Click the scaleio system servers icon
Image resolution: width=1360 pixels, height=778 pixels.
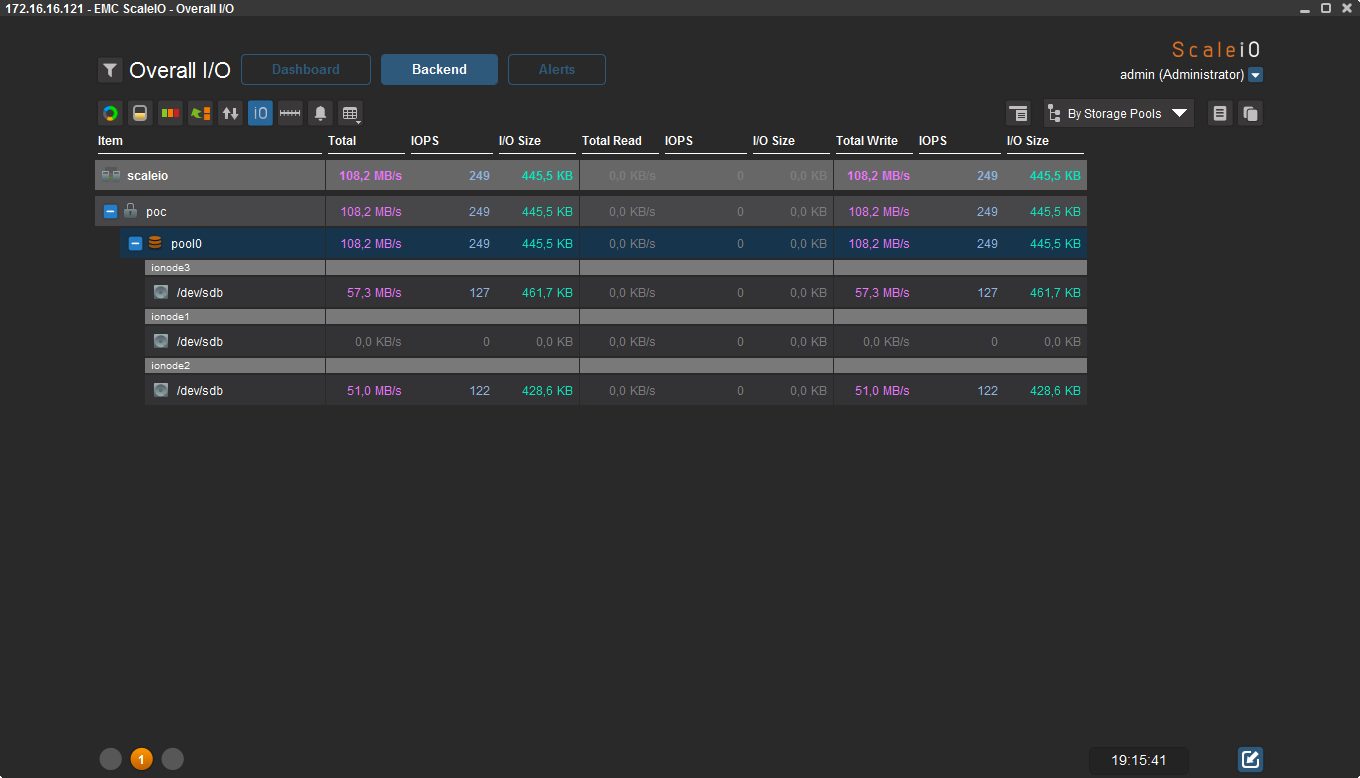click(x=110, y=175)
